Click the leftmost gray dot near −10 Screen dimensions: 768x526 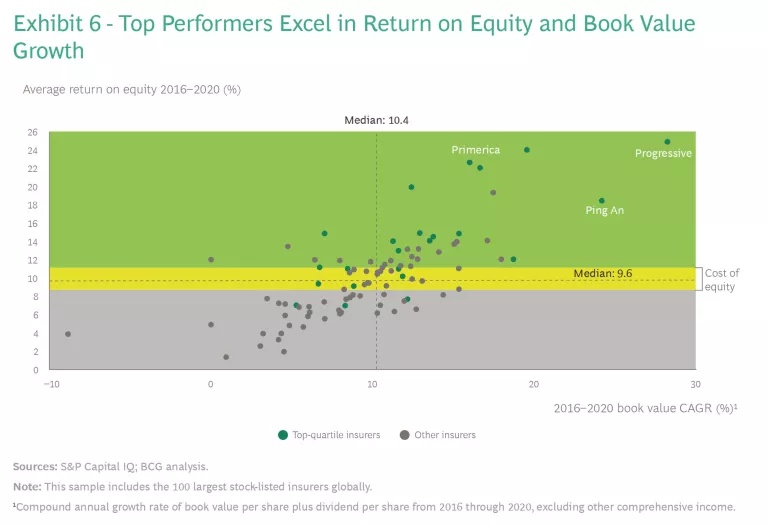tap(68, 334)
